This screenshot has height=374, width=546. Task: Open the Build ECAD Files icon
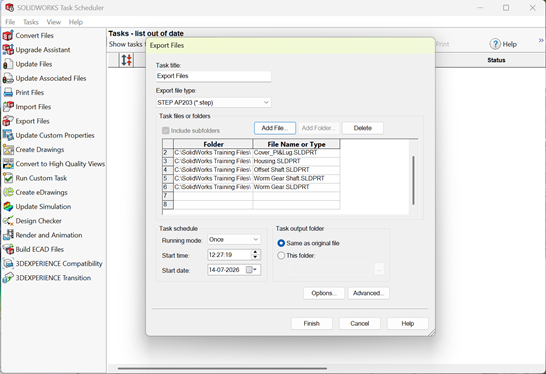8,250
